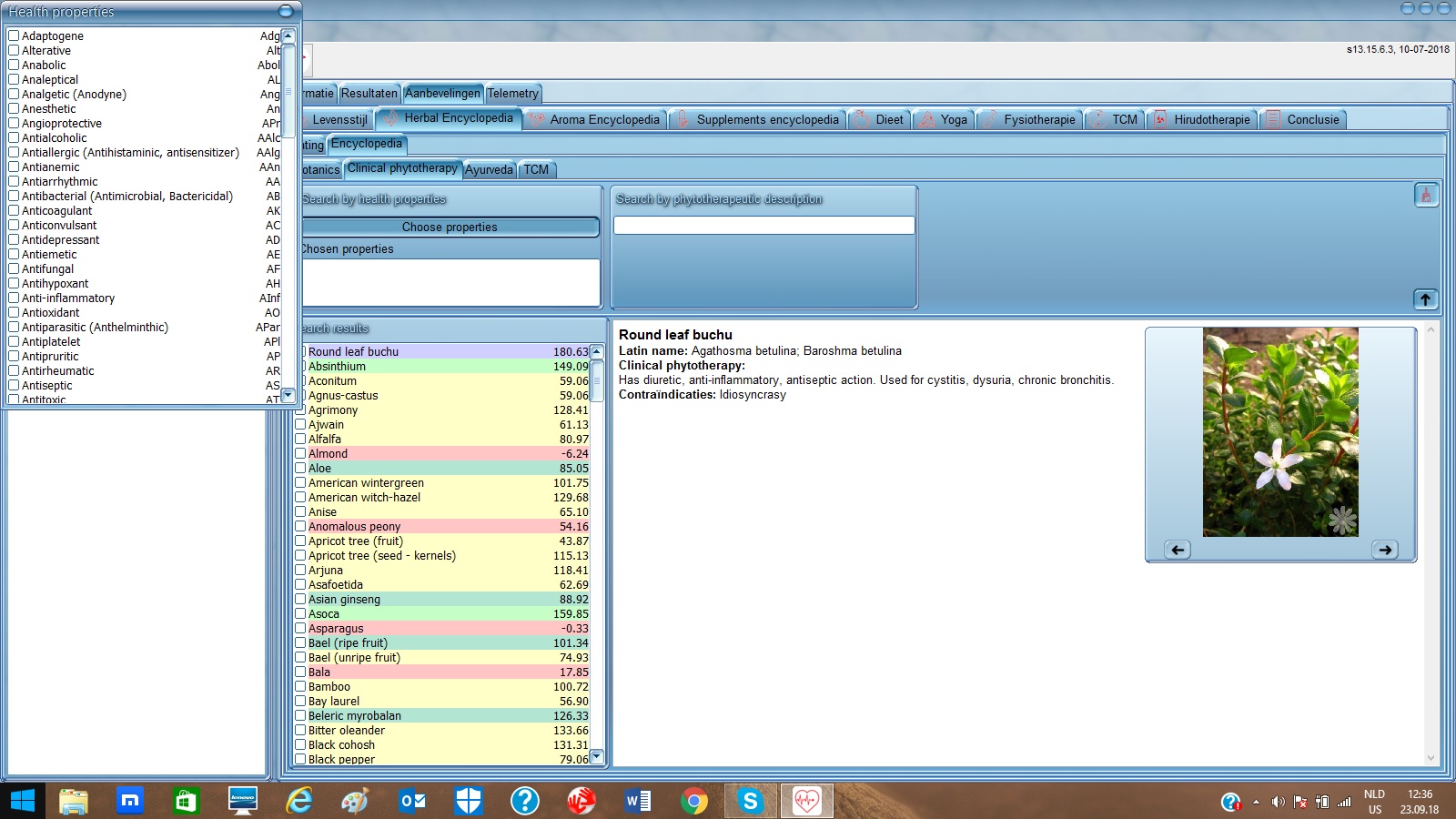This screenshot has width=1456, height=819.
Task: Open the Telemetry tab
Action: (512, 93)
